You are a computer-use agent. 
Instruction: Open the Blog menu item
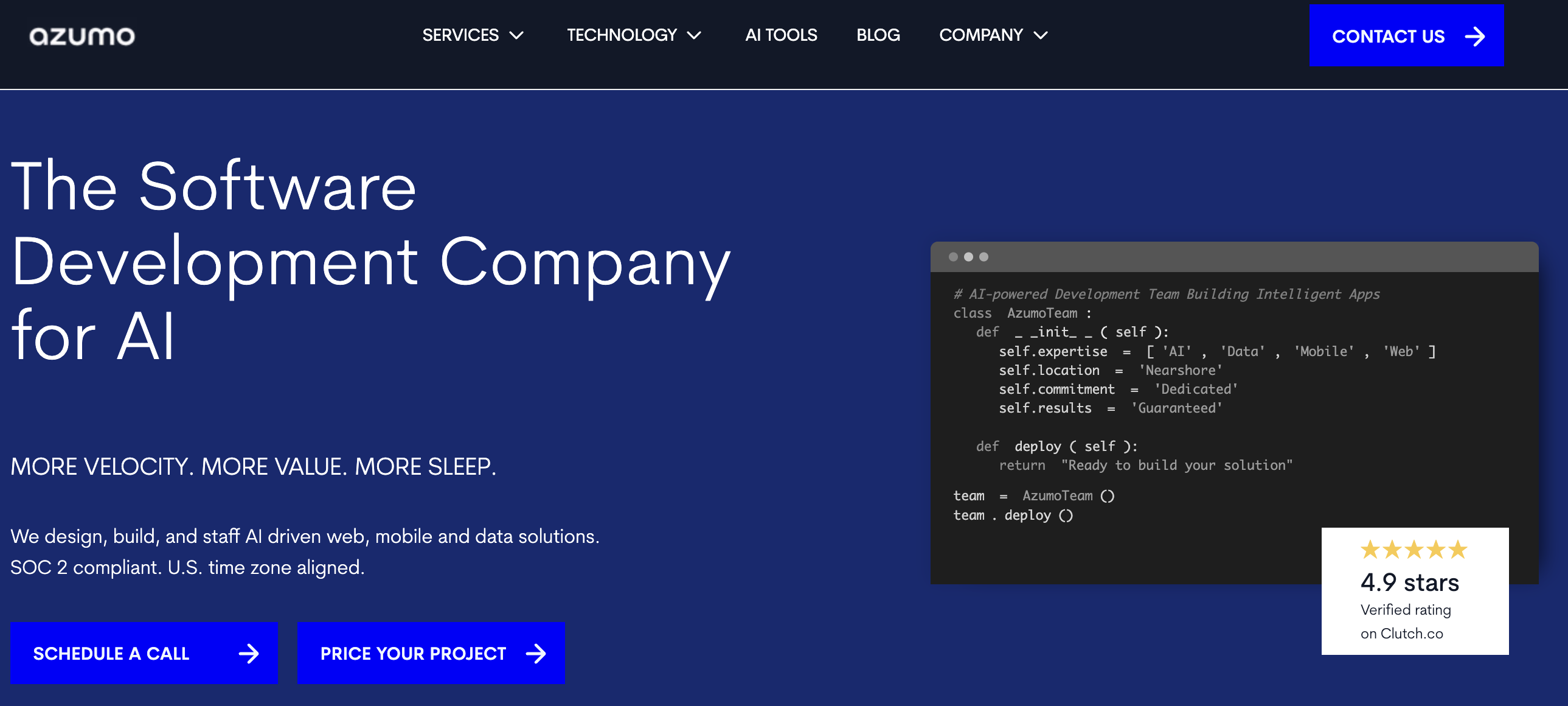tap(878, 35)
